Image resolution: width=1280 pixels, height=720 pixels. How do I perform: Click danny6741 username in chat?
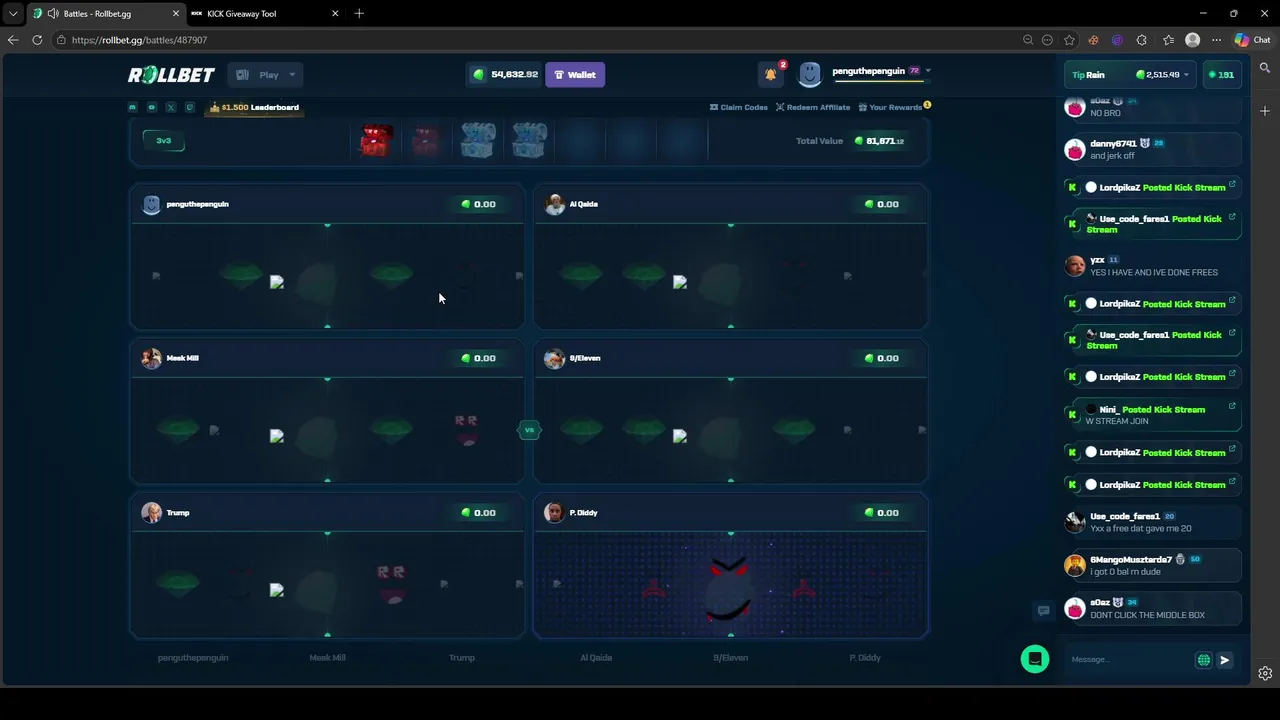pos(1113,144)
